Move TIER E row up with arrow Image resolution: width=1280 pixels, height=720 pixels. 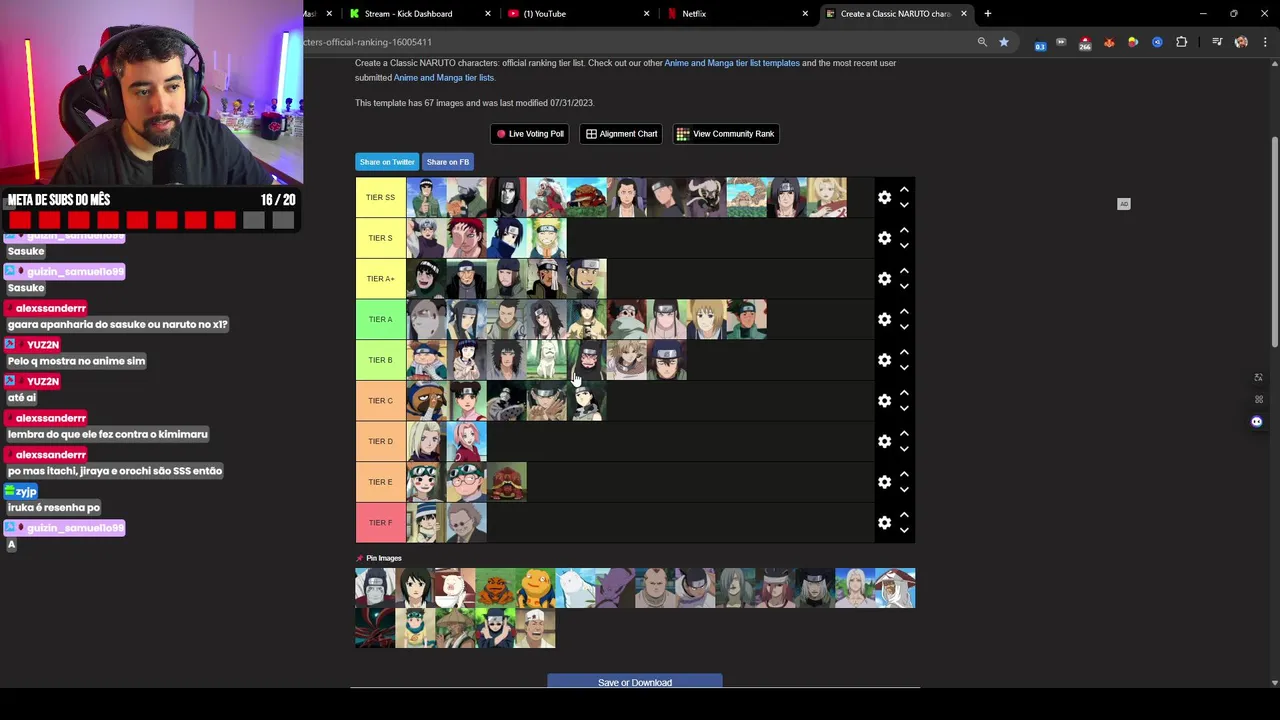coord(904,474)
